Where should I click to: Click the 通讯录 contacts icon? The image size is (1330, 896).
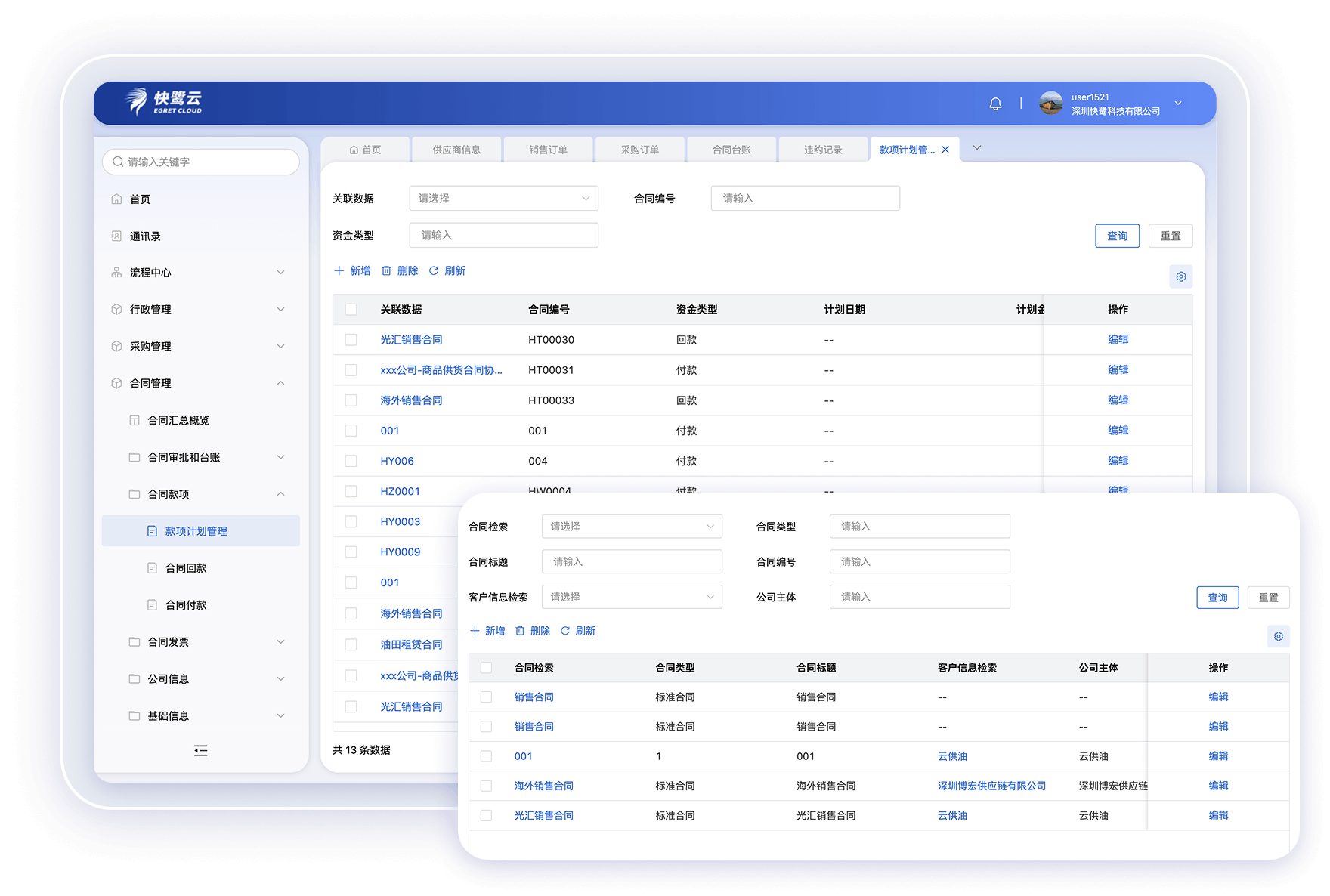(116, 236)
